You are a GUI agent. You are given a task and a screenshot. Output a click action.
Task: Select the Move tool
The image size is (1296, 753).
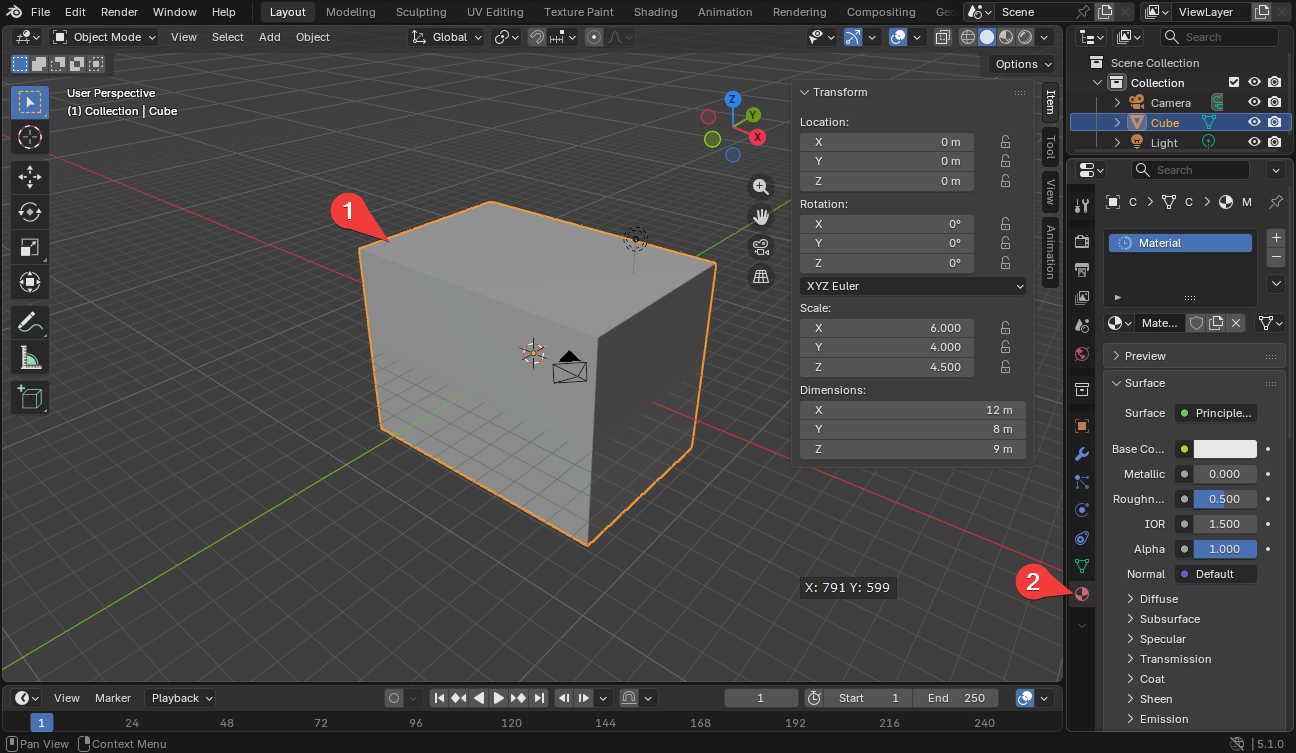[x=30, y=178]
